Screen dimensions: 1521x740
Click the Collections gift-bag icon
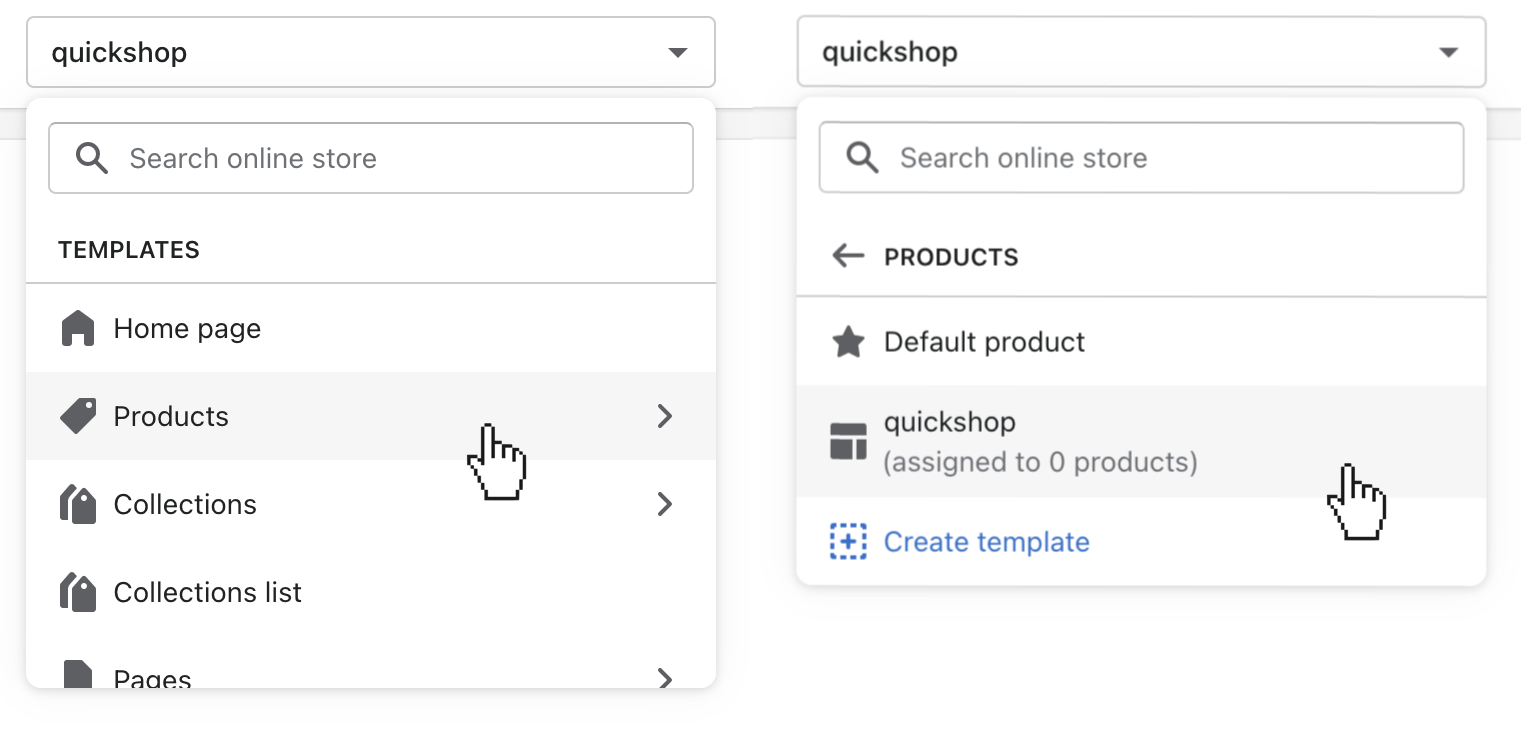point(78,504)
